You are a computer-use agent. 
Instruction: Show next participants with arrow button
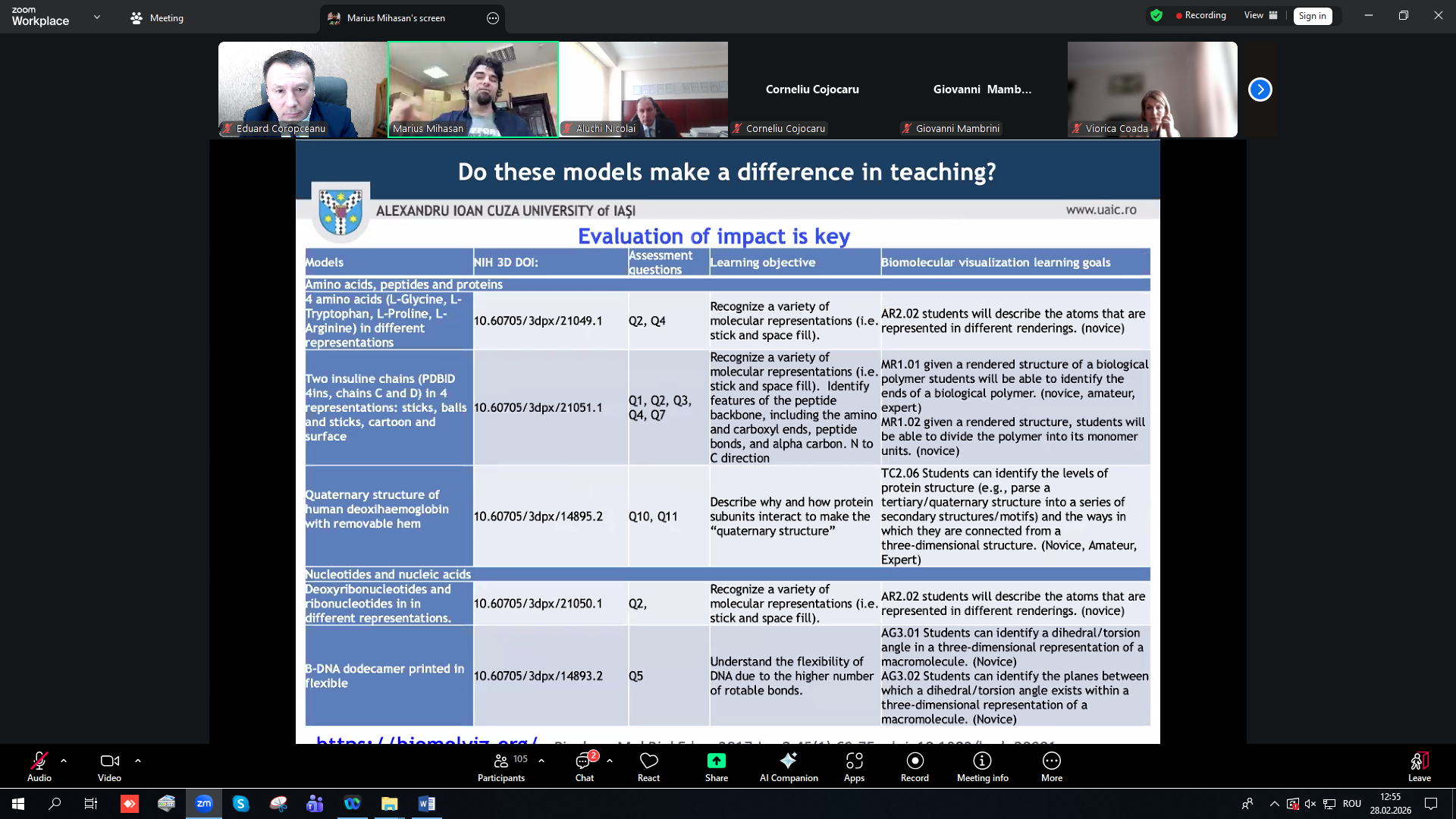[1260, 89]
